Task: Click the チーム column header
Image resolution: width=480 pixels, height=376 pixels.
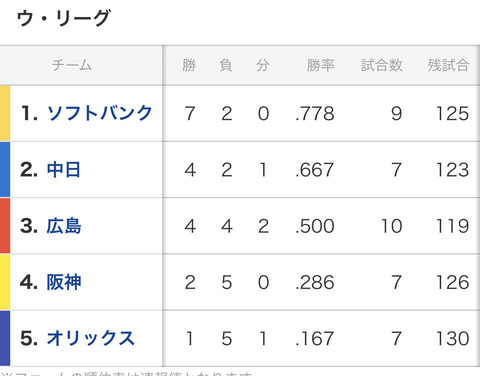Action: (x=72, y=65)
